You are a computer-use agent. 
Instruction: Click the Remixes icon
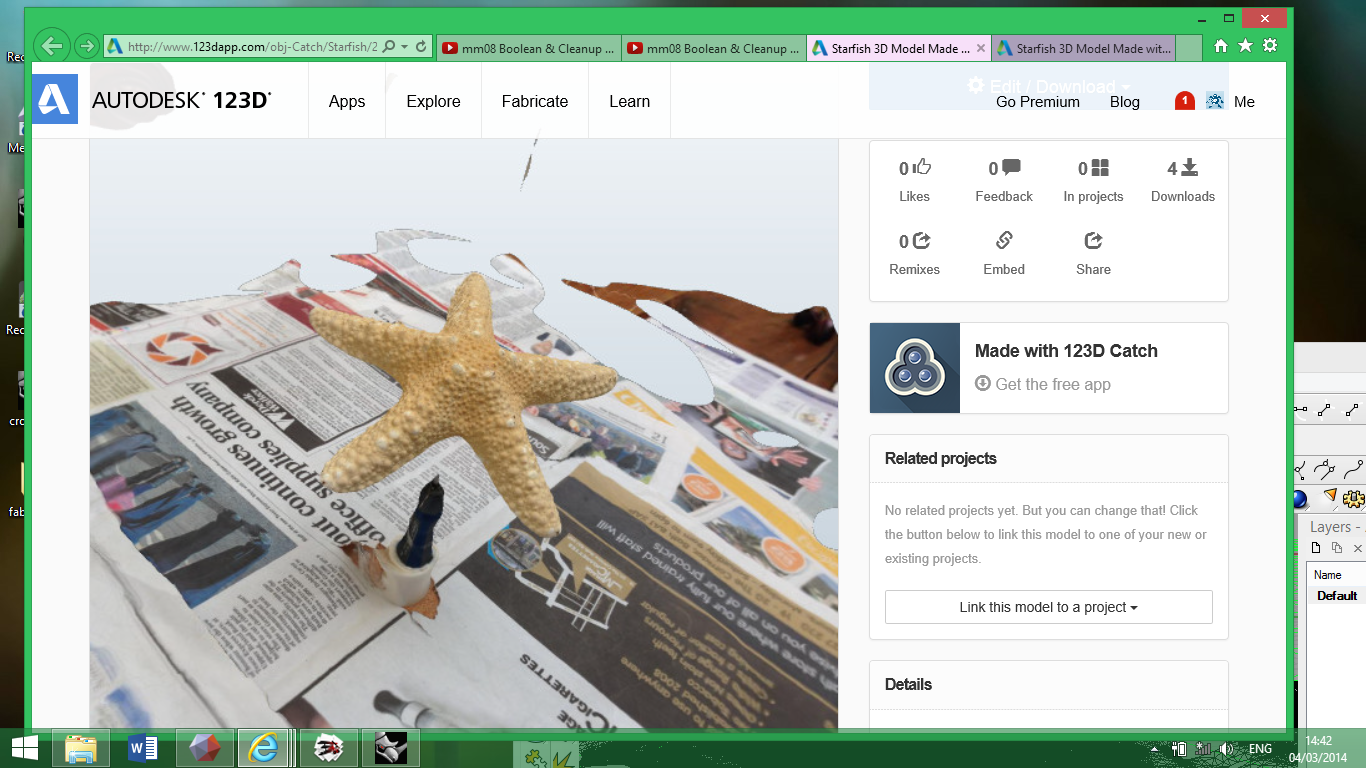pos(922,240)
